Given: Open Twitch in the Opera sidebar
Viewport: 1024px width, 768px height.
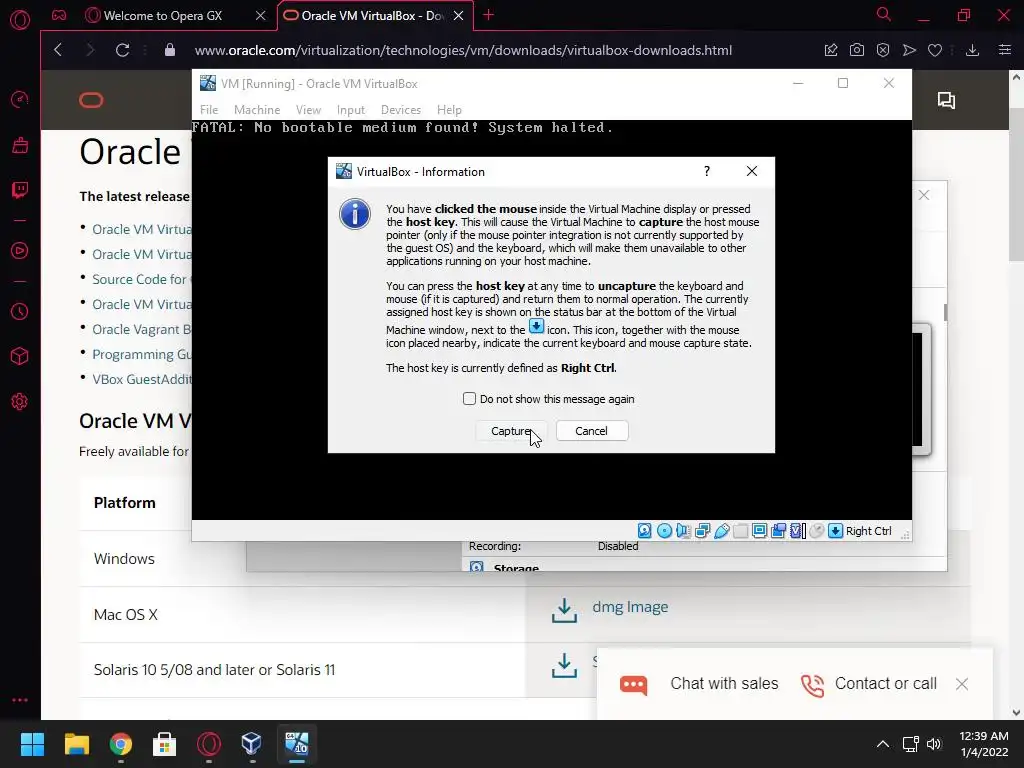Looking at the screenshot, I should 20,190.
